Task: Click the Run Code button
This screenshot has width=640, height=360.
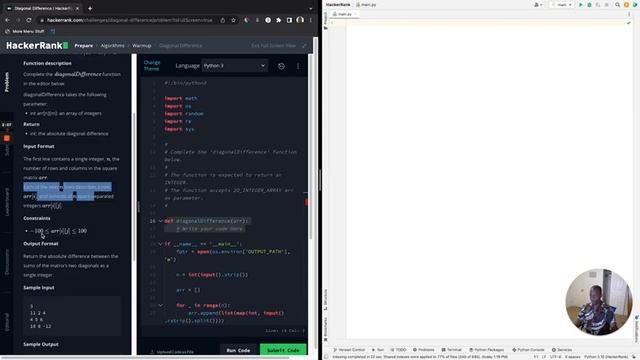Action: [x=238, y=350]
